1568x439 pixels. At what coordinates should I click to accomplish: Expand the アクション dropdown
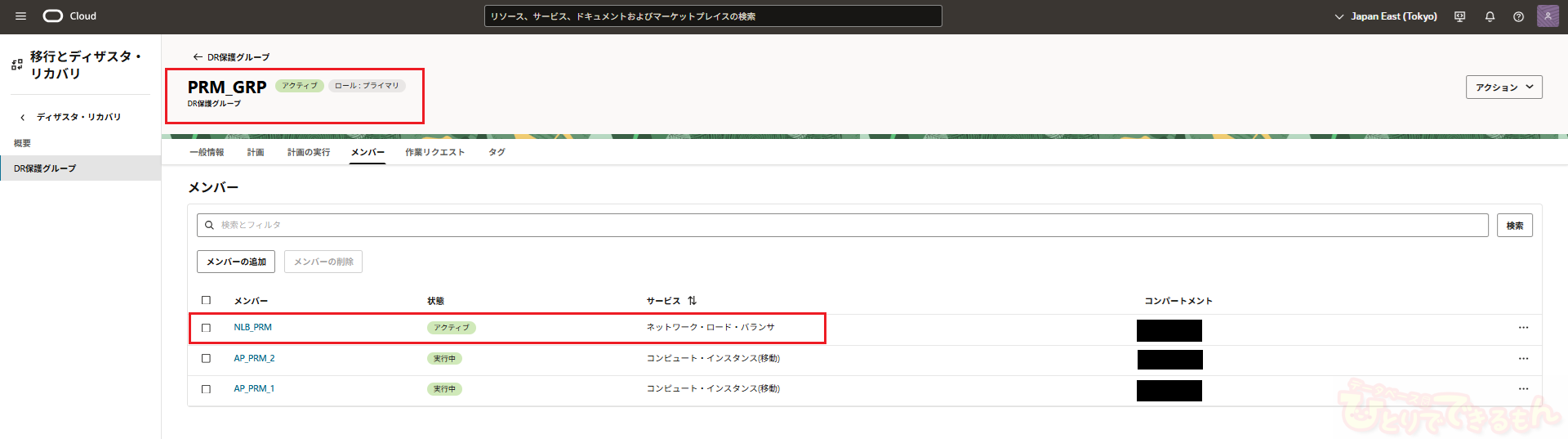[x=1503, y=87]
